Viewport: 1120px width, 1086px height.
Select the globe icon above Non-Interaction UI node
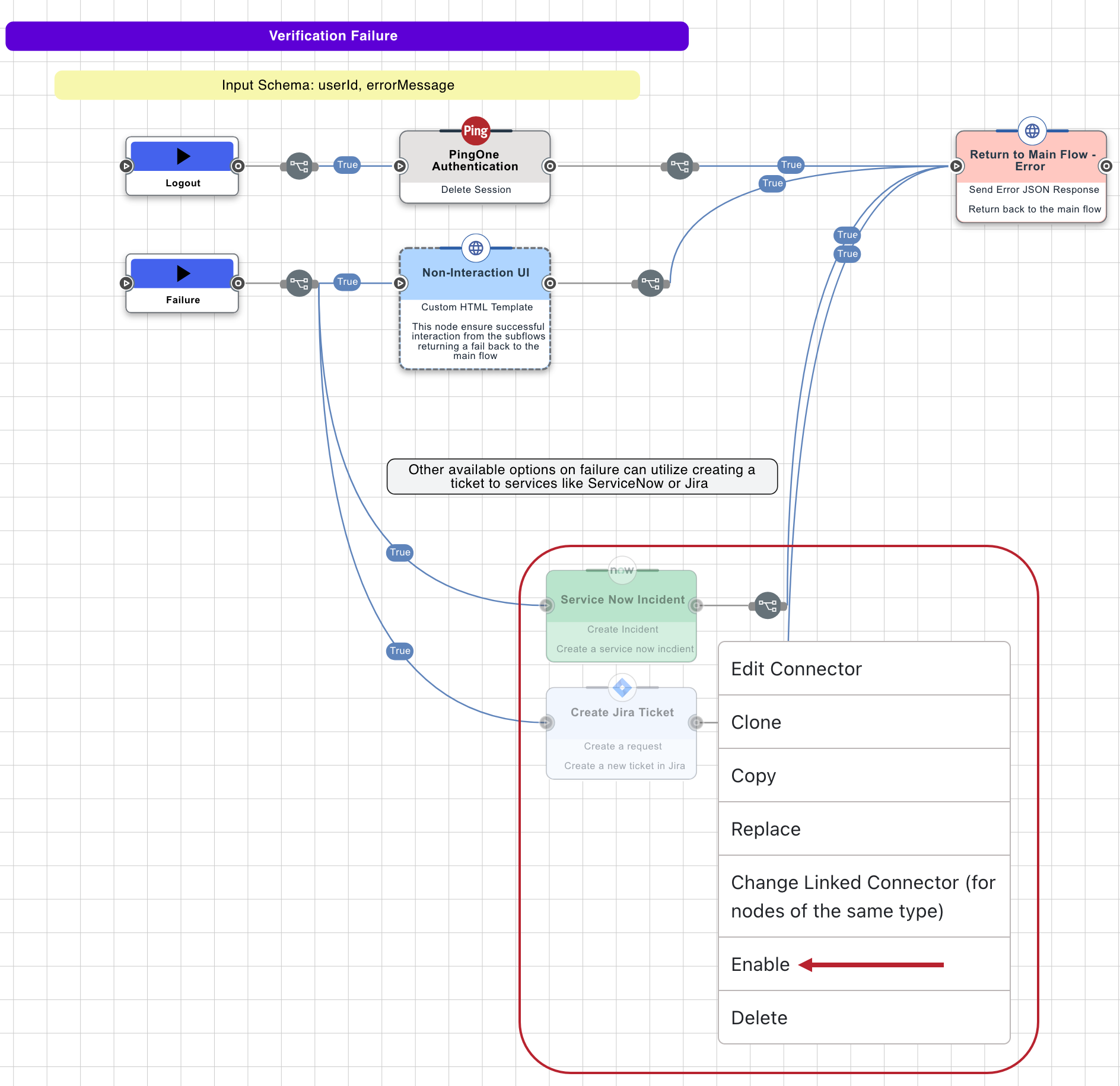pos(475,249)
